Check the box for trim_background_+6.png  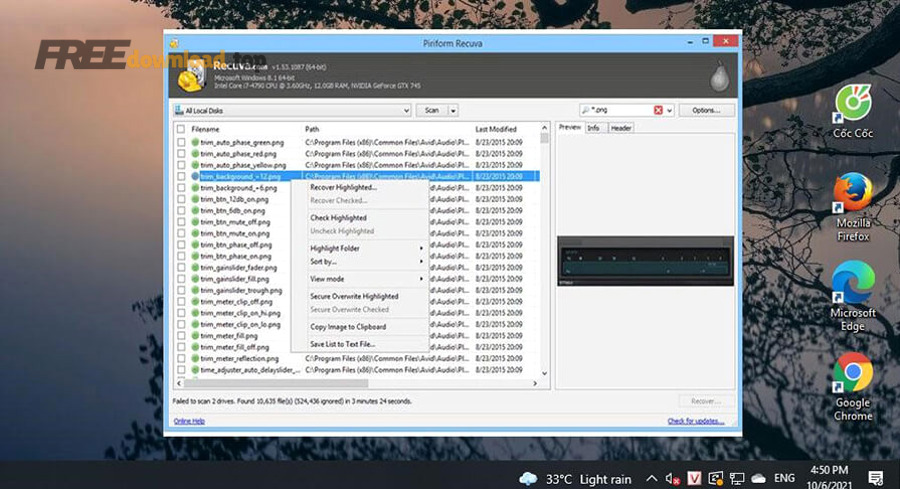pos(181,188)
